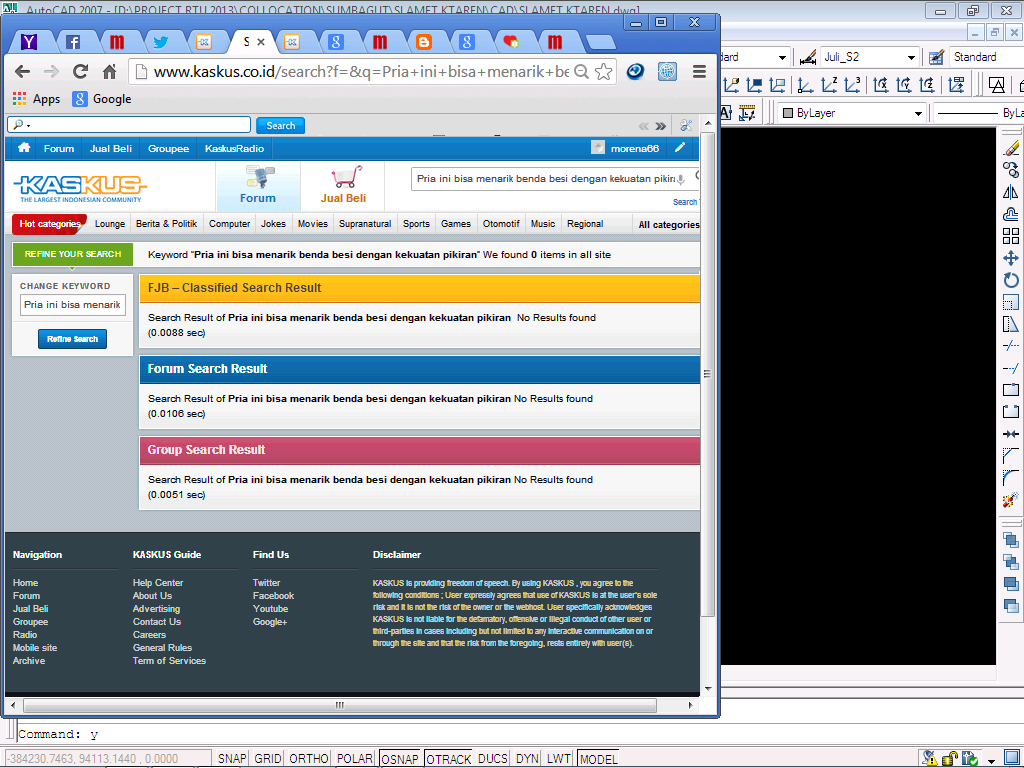Select the Chamfer tool in AutoCAD
The height and width of the screenshot is (768, 1024).
point(1011,455)
